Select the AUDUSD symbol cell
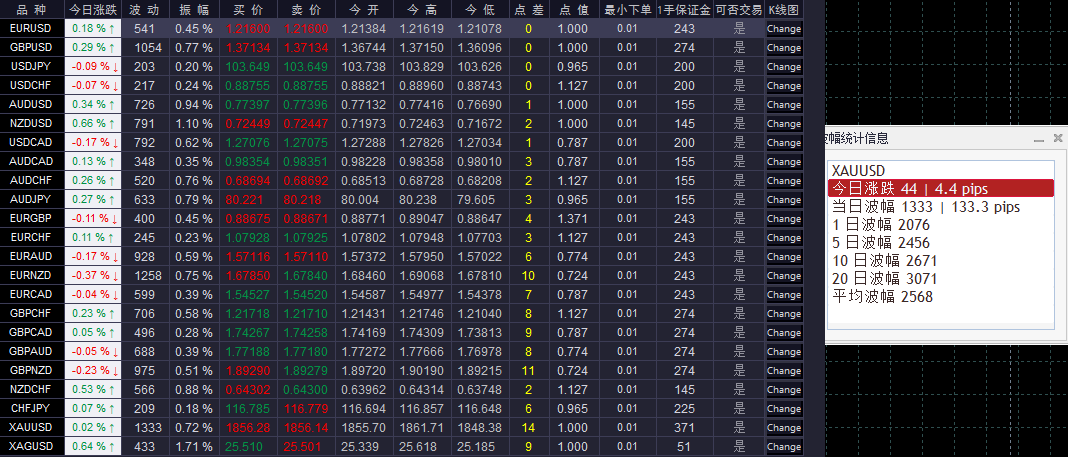1068x457 pixels. coord(32,105)
